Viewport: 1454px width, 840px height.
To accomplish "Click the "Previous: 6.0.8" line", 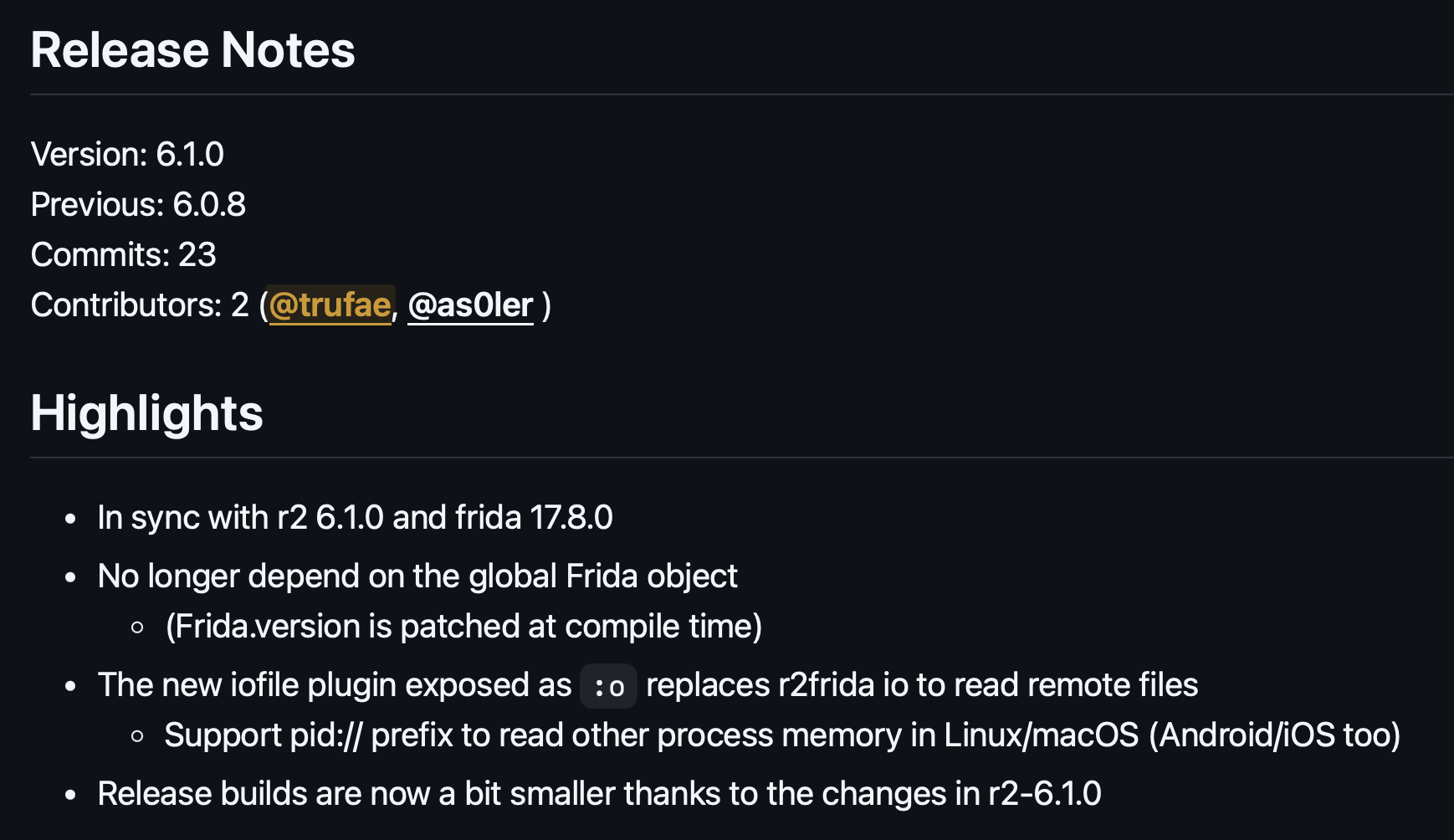I will click(x=138, y=205).
